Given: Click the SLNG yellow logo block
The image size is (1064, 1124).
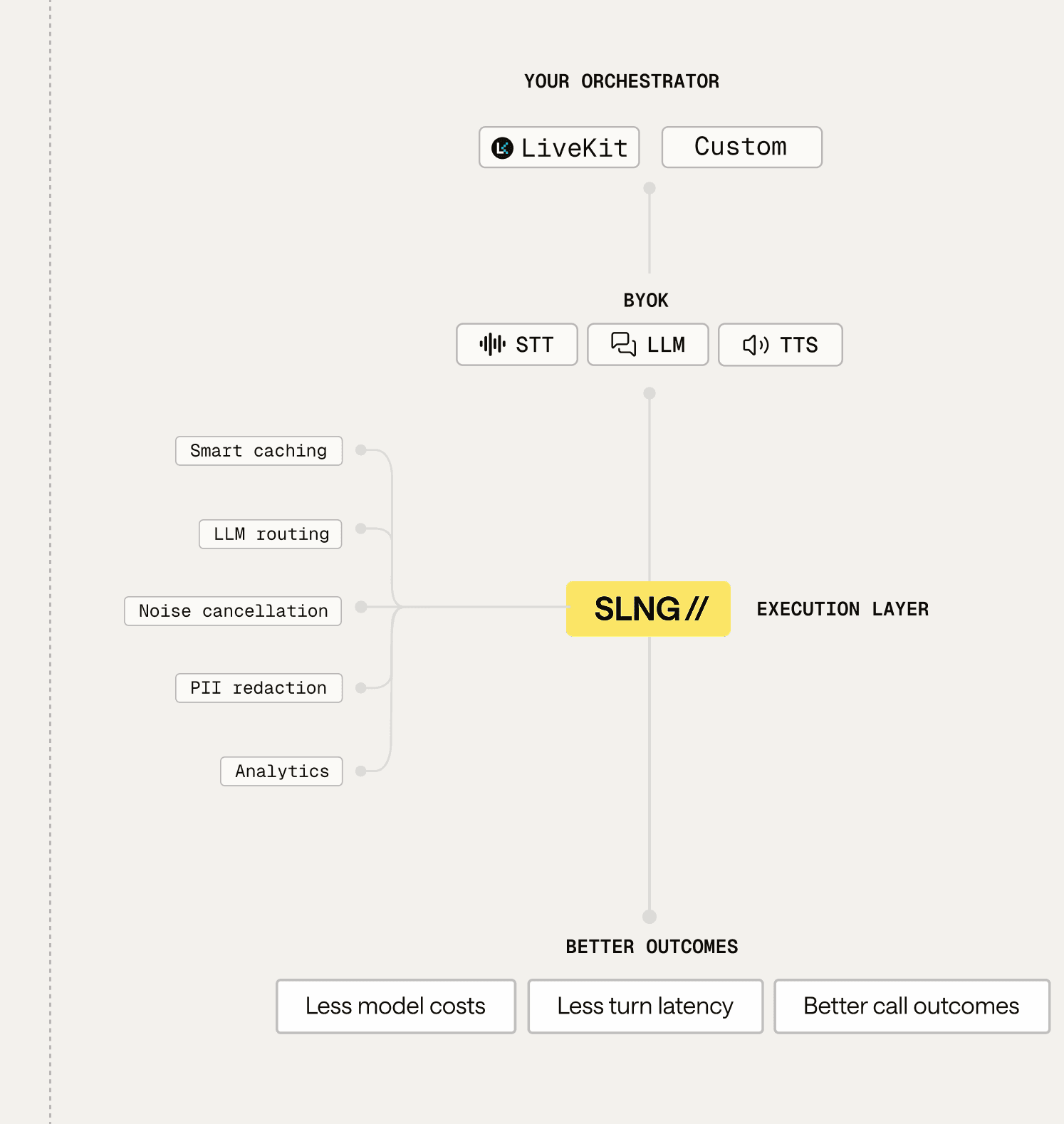Looking at the screenshot, I should point(648,609).
